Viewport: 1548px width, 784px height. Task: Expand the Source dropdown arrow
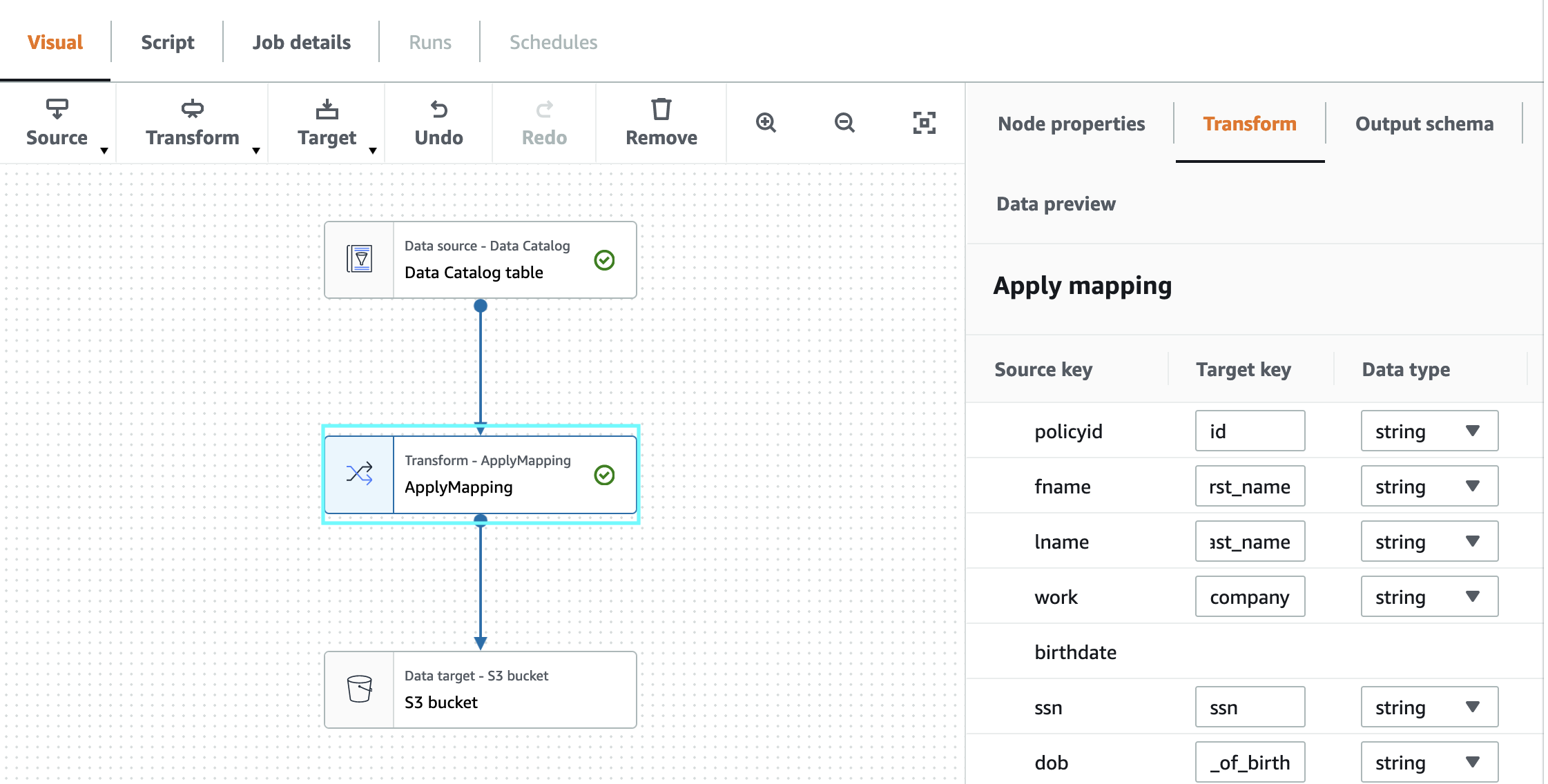(104, 150)
